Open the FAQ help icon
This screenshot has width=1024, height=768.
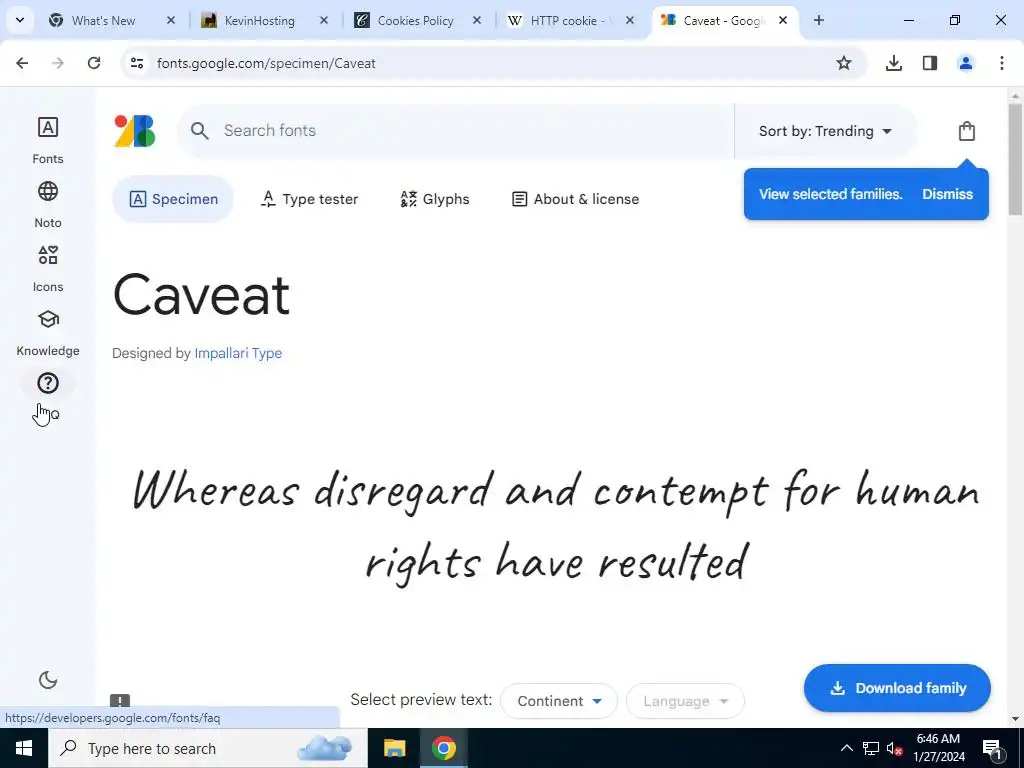(x=48, y=383)
